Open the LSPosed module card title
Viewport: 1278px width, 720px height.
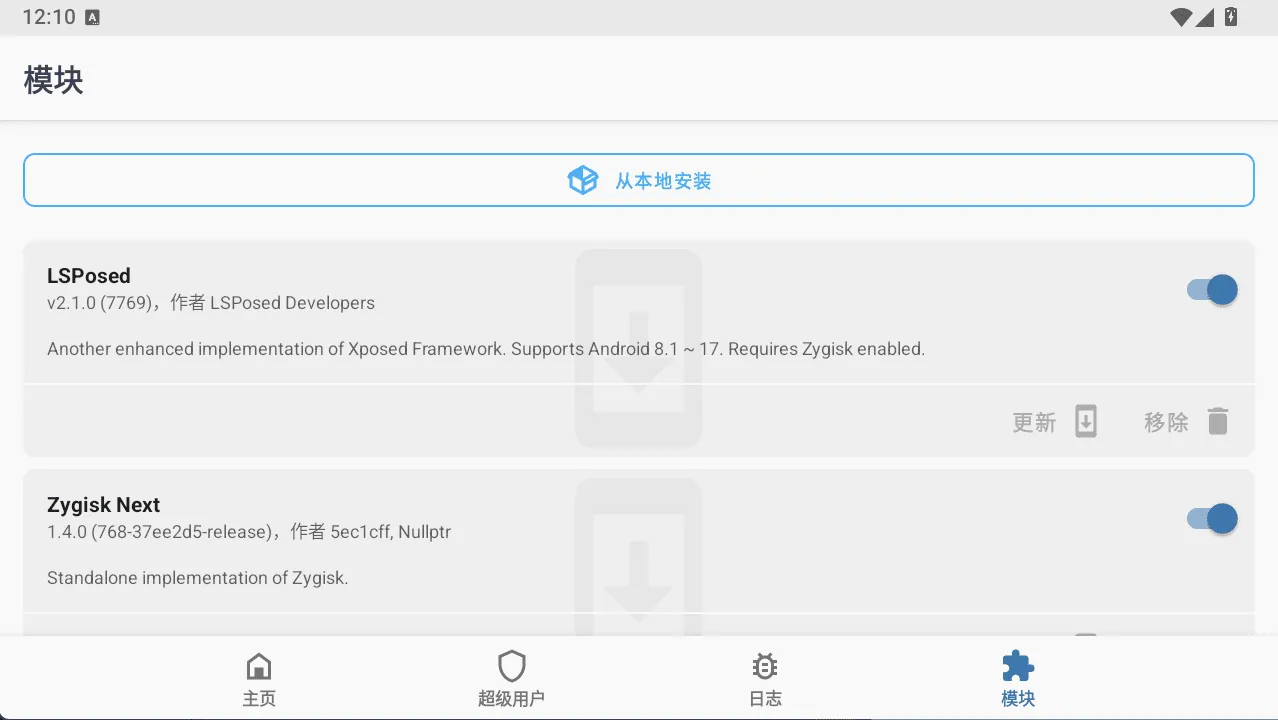pyautogui.click(x=89, y=276)
